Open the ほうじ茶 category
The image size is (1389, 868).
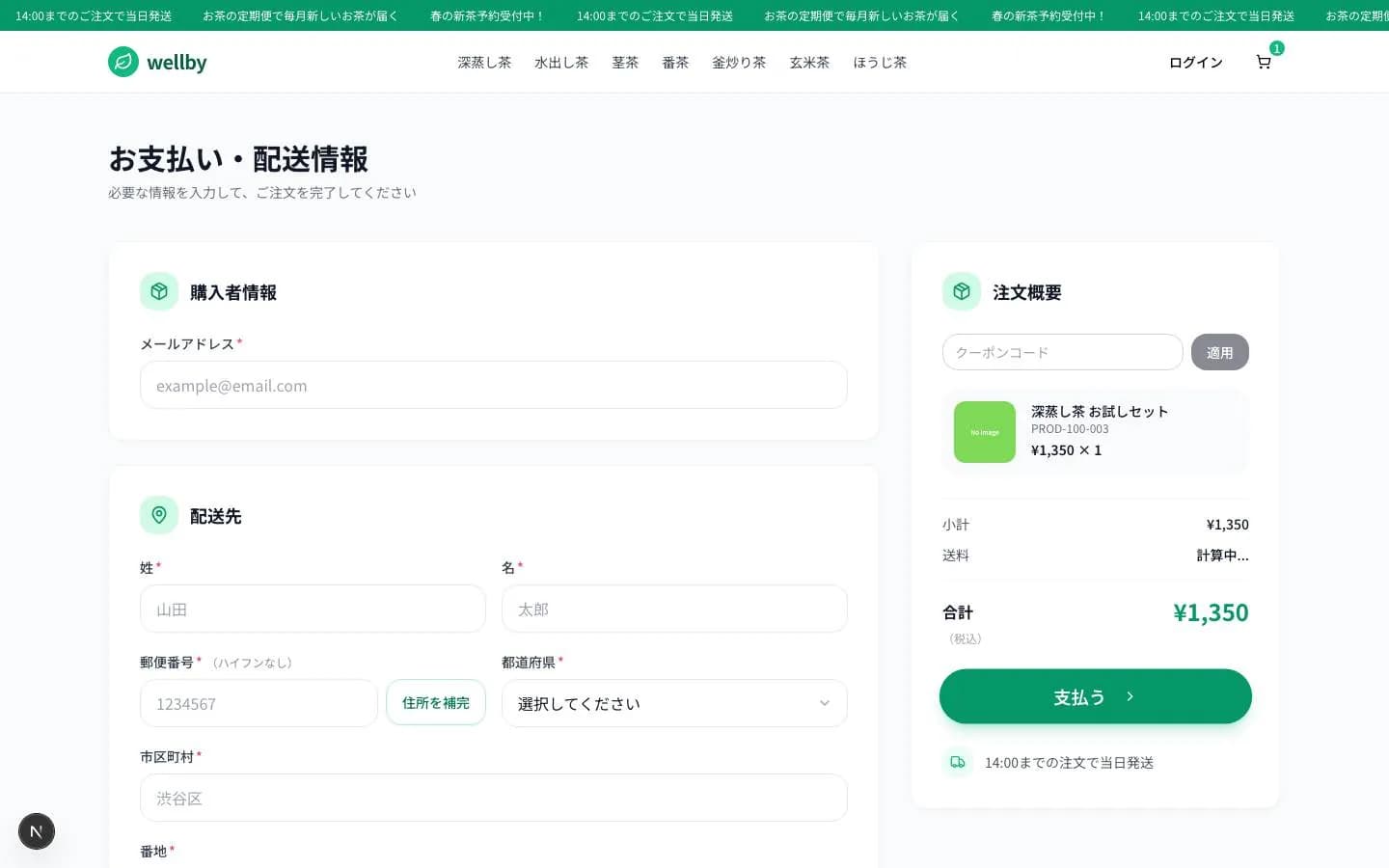click(880, 62)
